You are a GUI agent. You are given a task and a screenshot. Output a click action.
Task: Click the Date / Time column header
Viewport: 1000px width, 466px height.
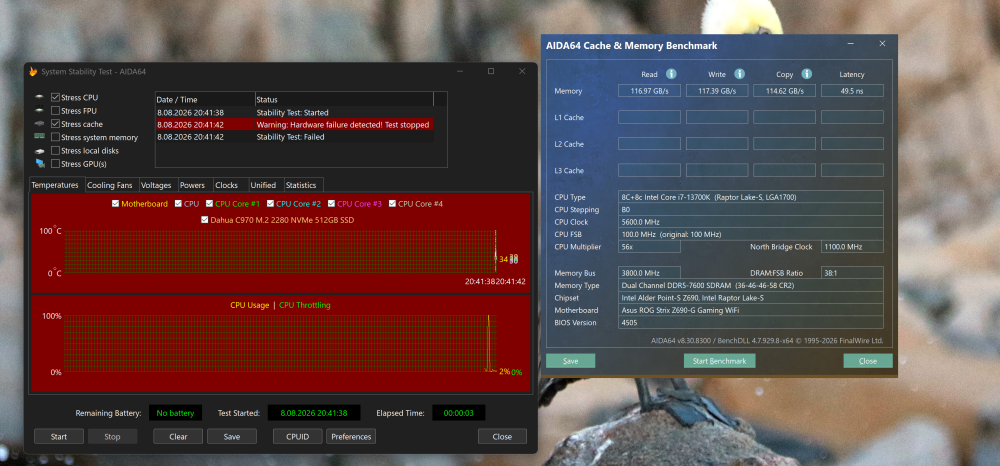click(205, 99)
